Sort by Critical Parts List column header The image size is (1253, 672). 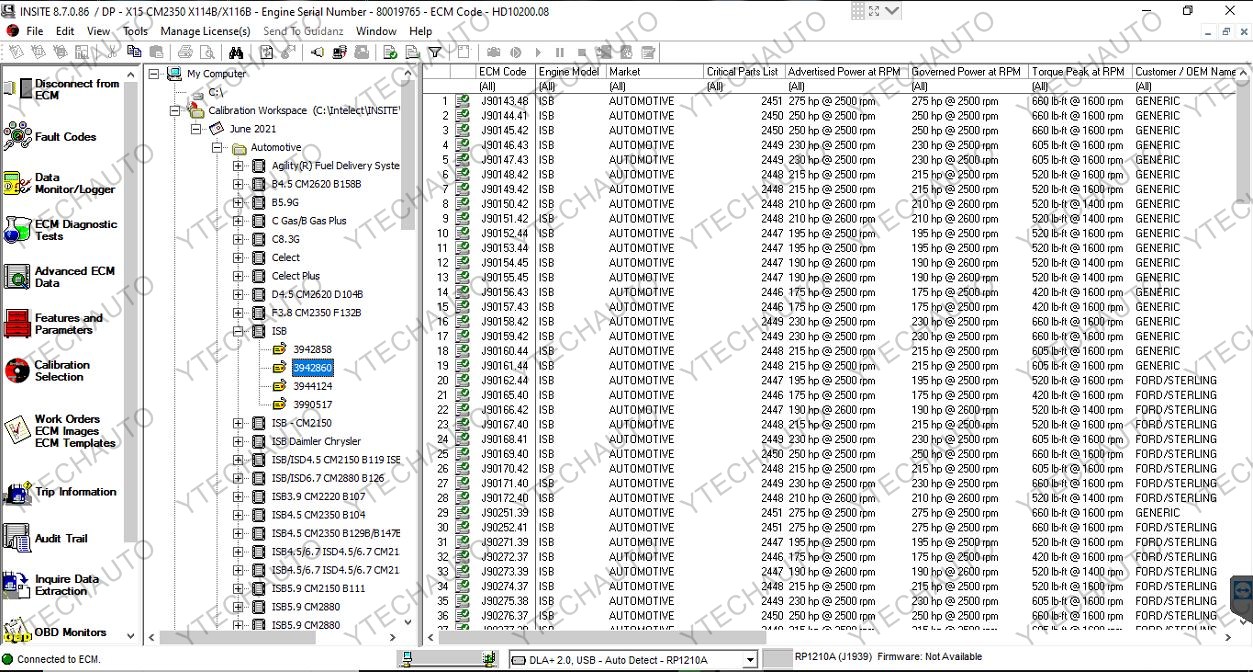(x=743, y=72)
